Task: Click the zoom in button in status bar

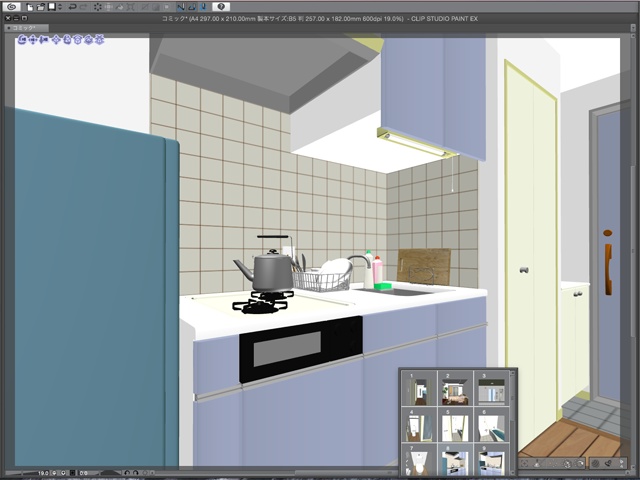Action: click(63, 473)
